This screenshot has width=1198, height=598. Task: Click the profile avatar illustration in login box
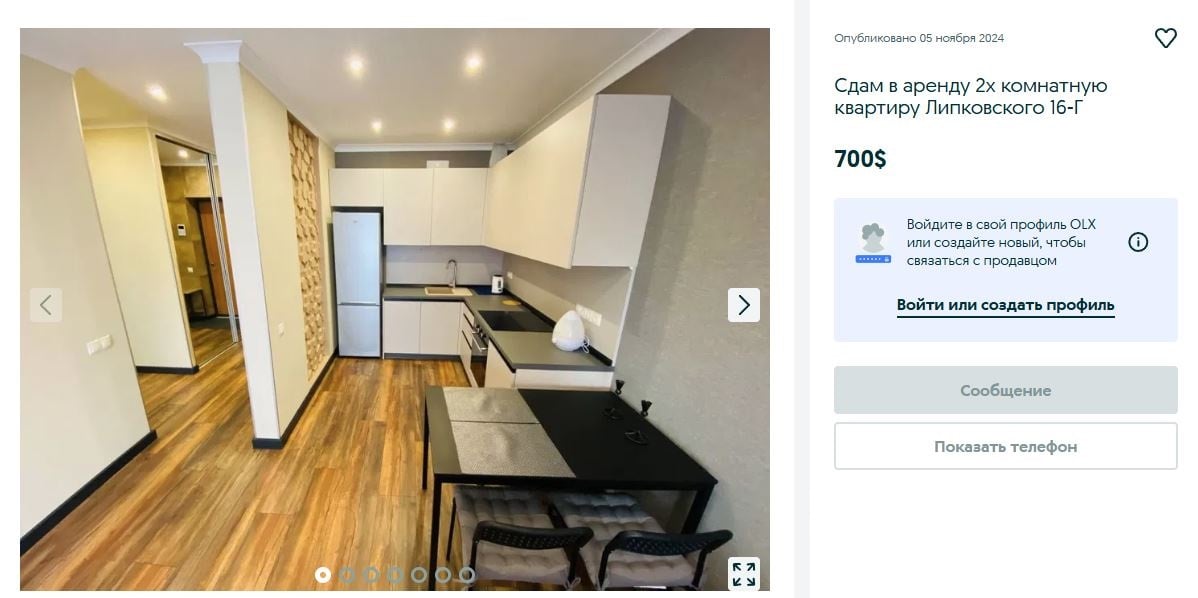click(x=873, y=244)
